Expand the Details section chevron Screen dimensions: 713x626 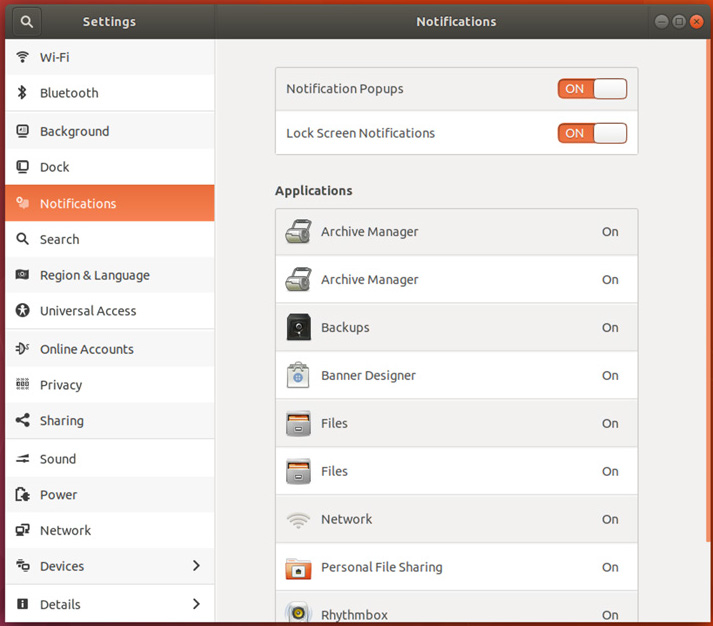[x=196, y=604]
